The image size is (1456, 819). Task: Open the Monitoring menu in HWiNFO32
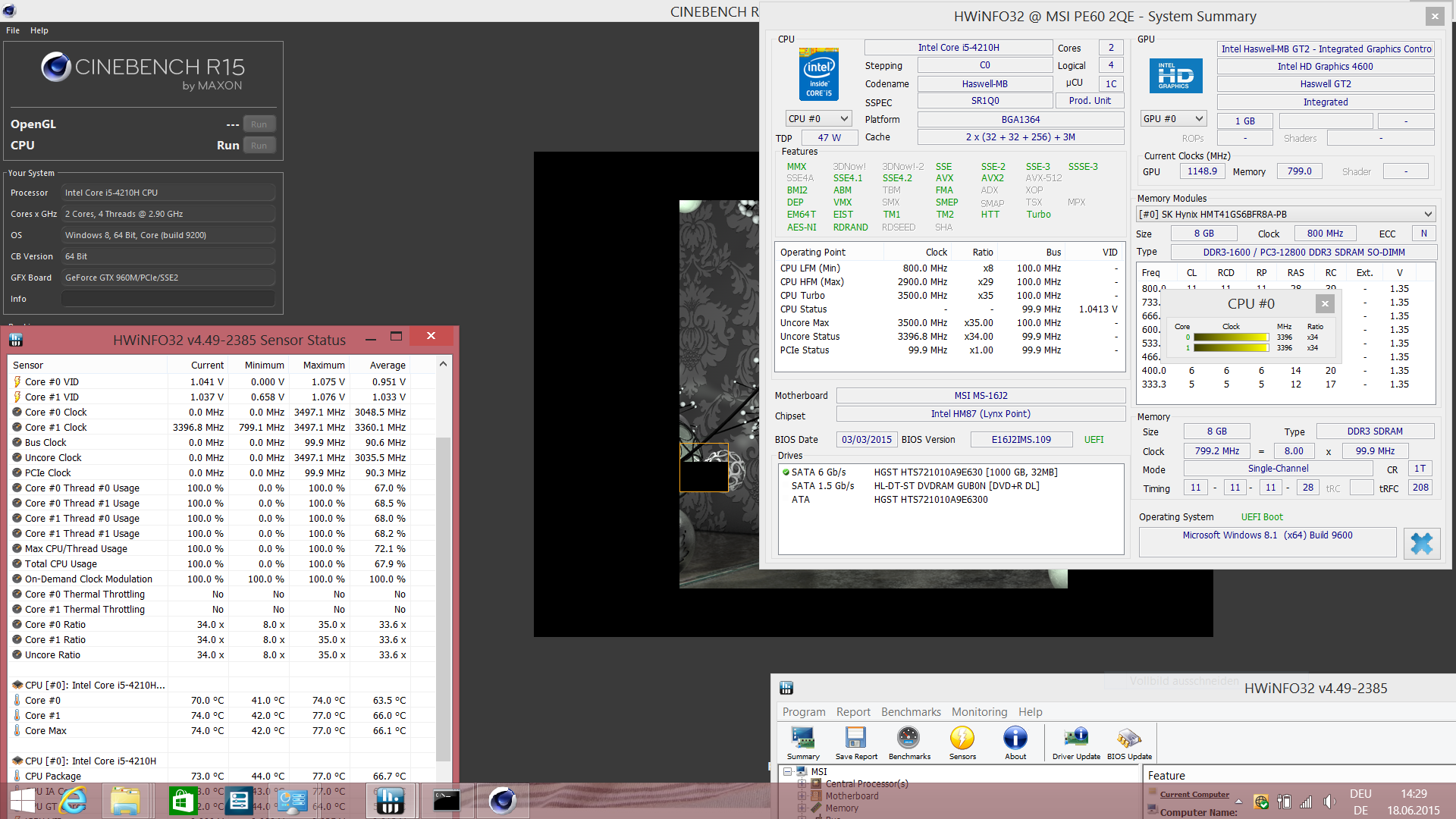point(979,712)
